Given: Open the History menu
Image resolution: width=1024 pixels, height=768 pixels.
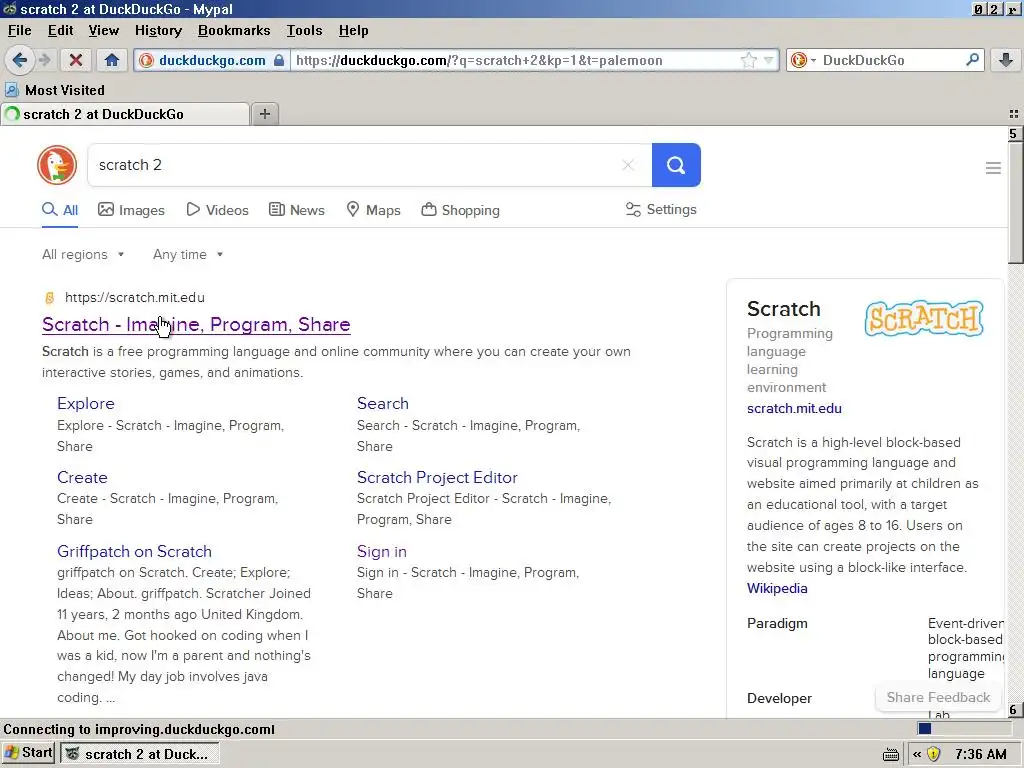Looking at the screenshot, I should pos(158,30).
